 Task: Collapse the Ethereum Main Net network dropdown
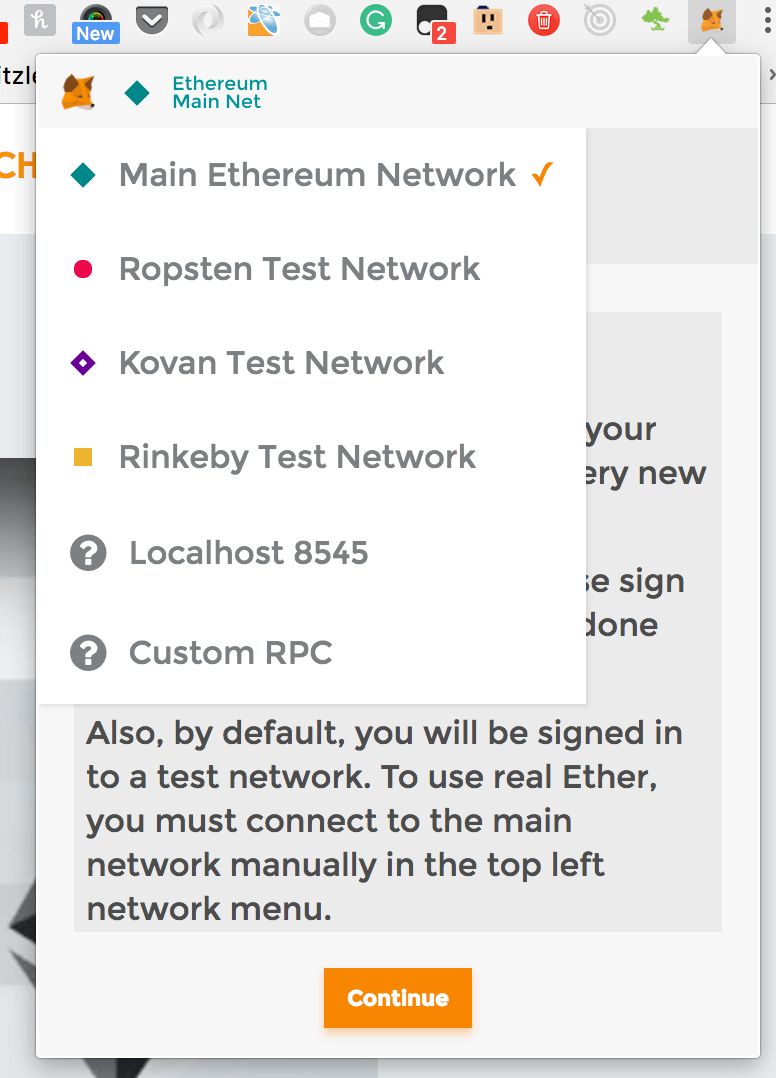[196, 92]
